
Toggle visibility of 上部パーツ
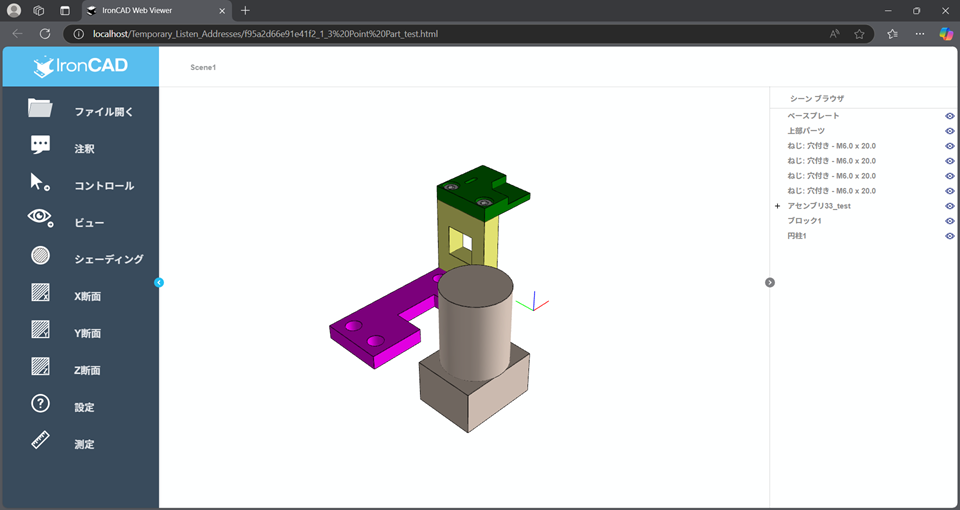[950, 131]
